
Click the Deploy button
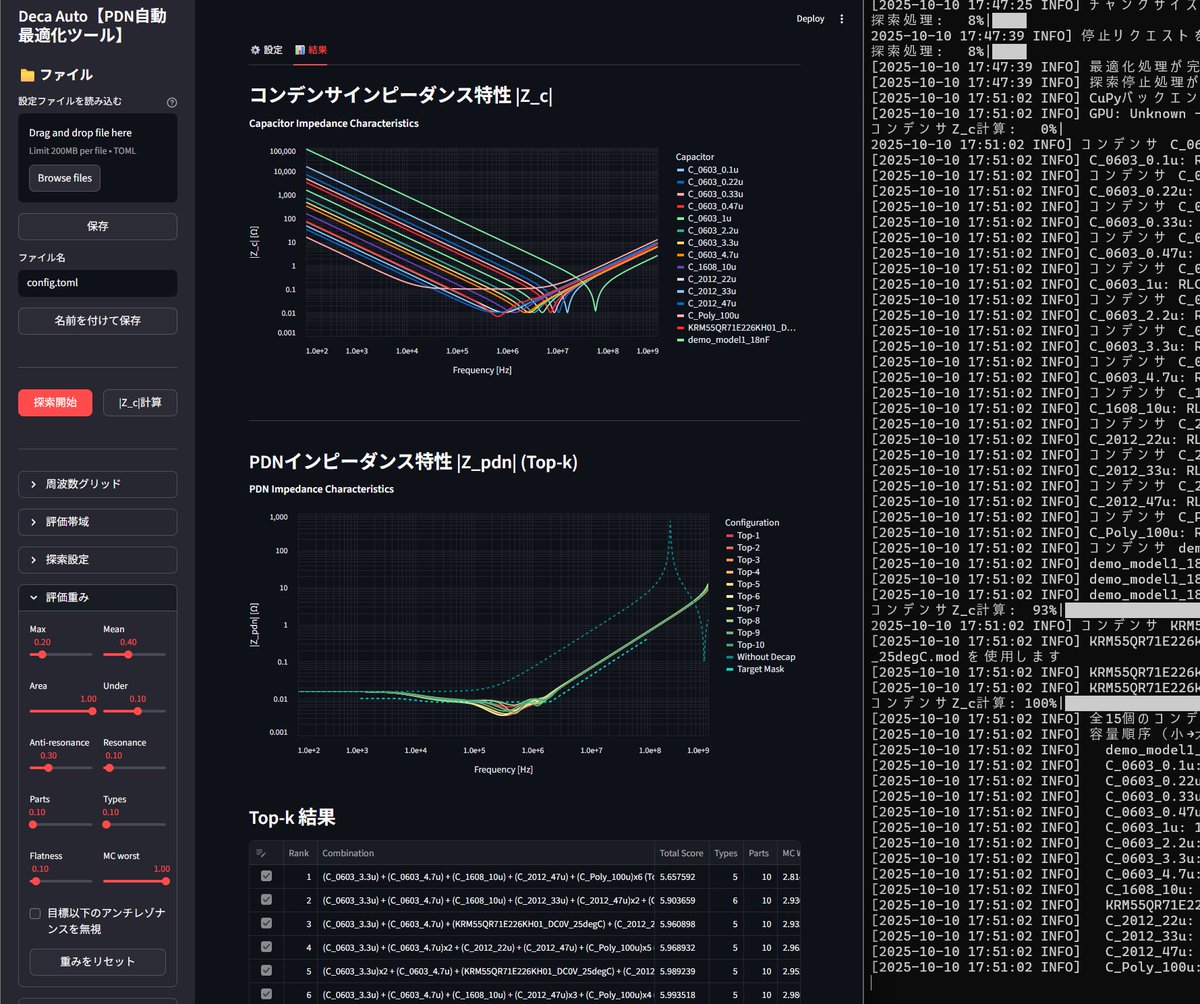tap(810, 18)
